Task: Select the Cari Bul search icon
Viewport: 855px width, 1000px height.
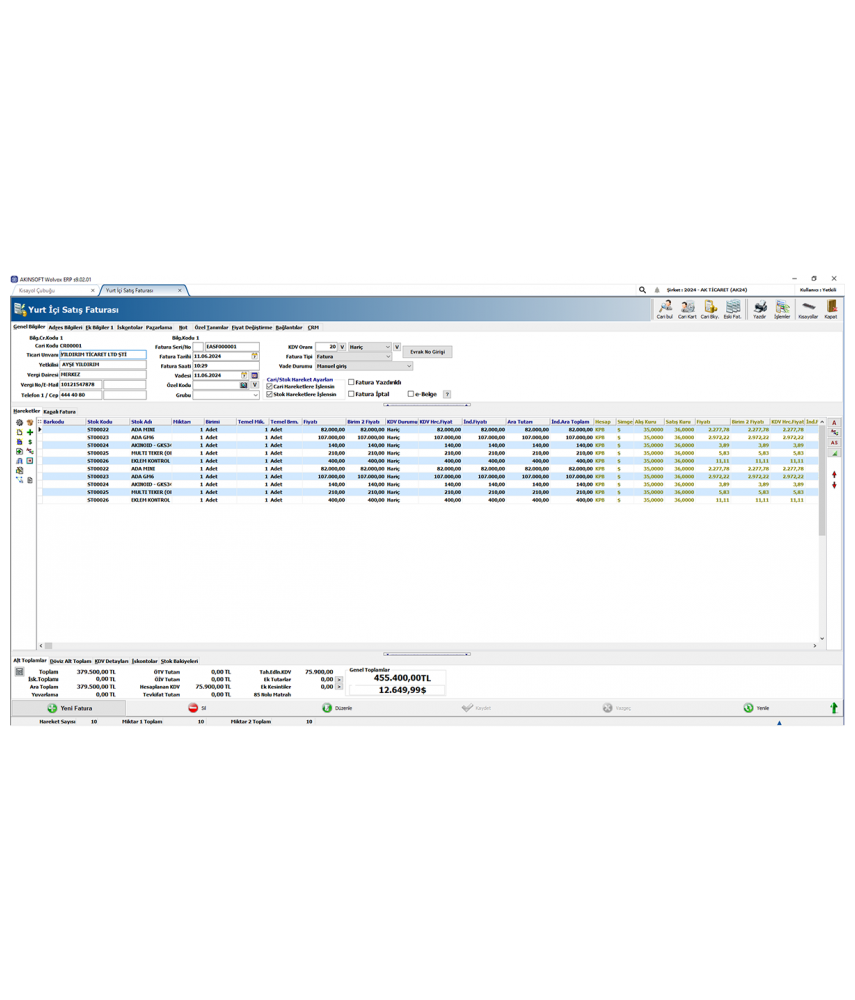Action: coord(666,306)
